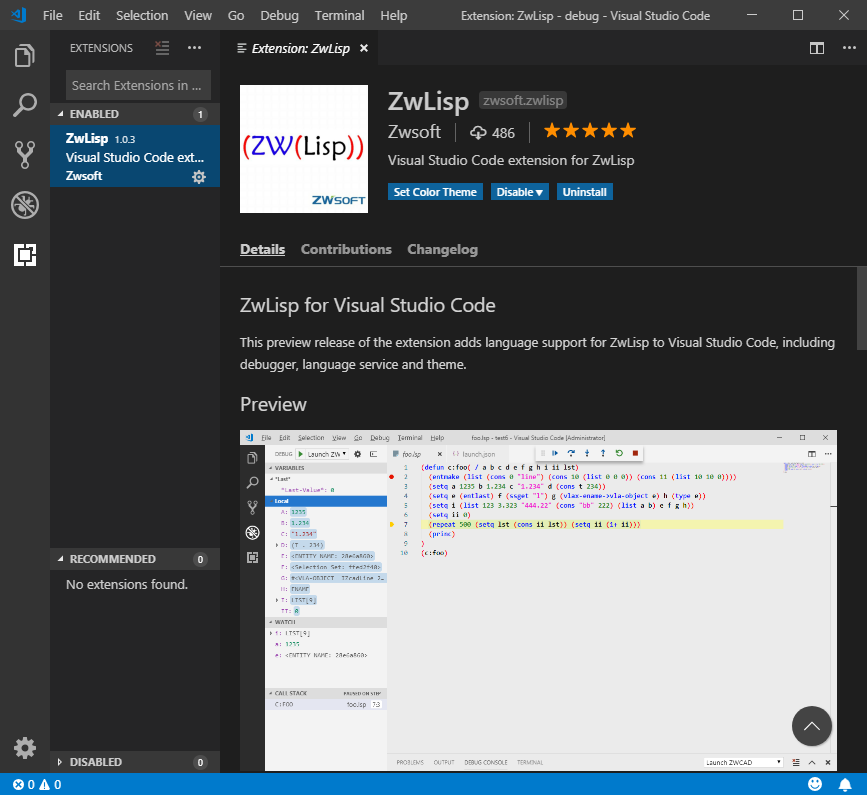867x795 pixels.
Task: Click the 'ZwLisp for Visual Studio Code' heading
Action: click(368, 305)
